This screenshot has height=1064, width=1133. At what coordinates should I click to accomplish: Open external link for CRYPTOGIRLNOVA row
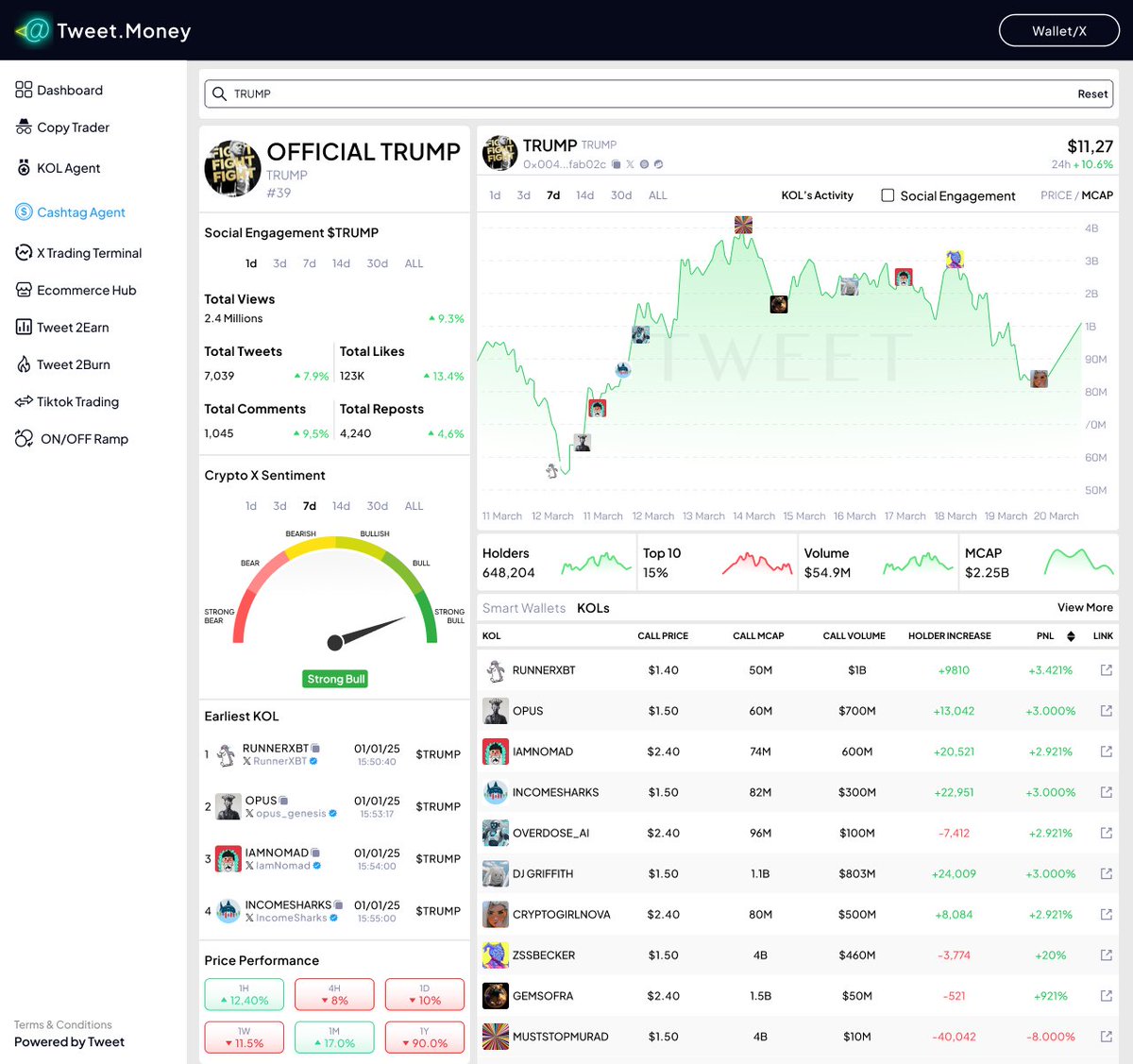point(1106,914)
